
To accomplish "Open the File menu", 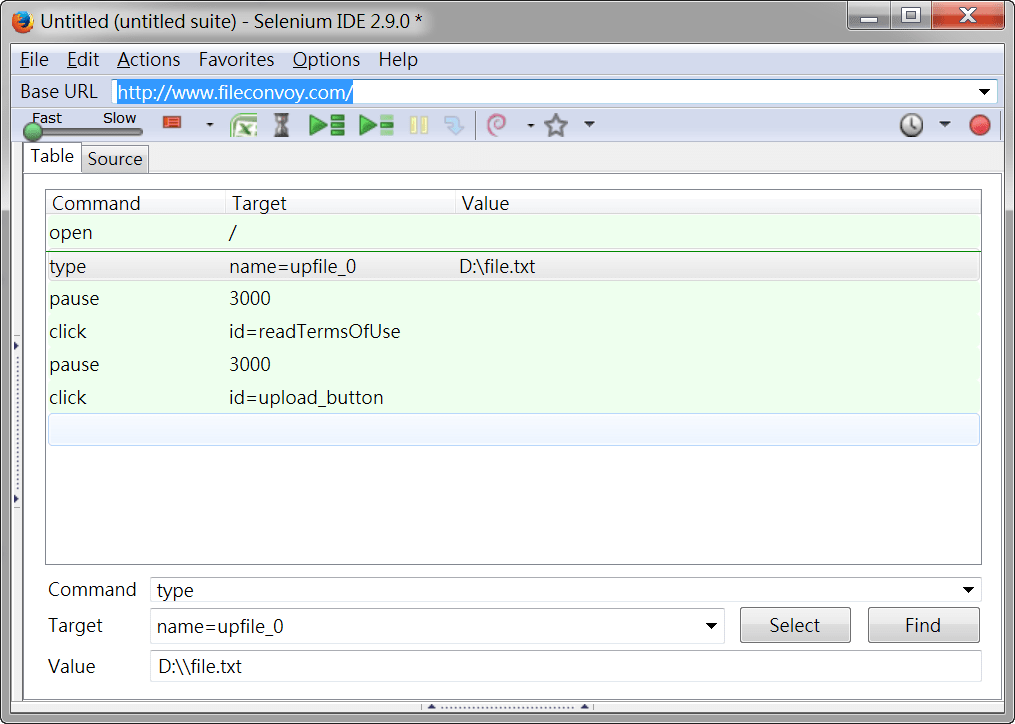I will pos(34,60).
